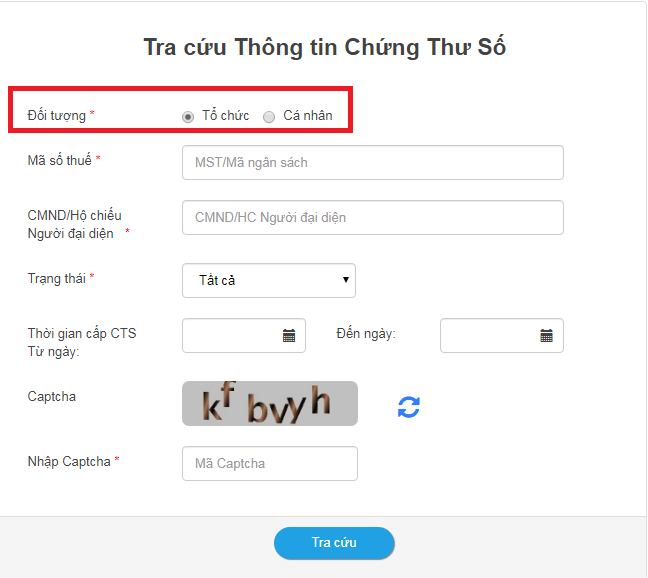648x578 pixels.
Task: Click the dropdown arrow of Tất cả
Action: pos(345,280)
